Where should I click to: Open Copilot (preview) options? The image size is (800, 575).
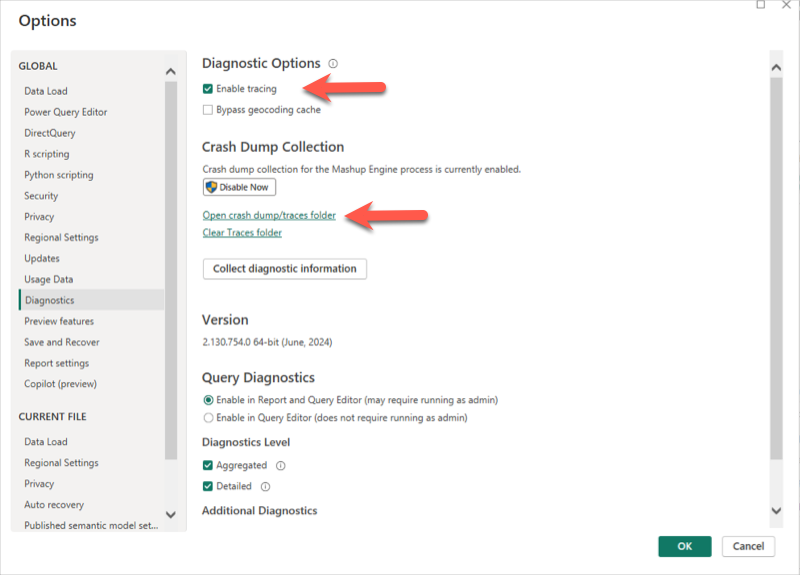point(61,384)
